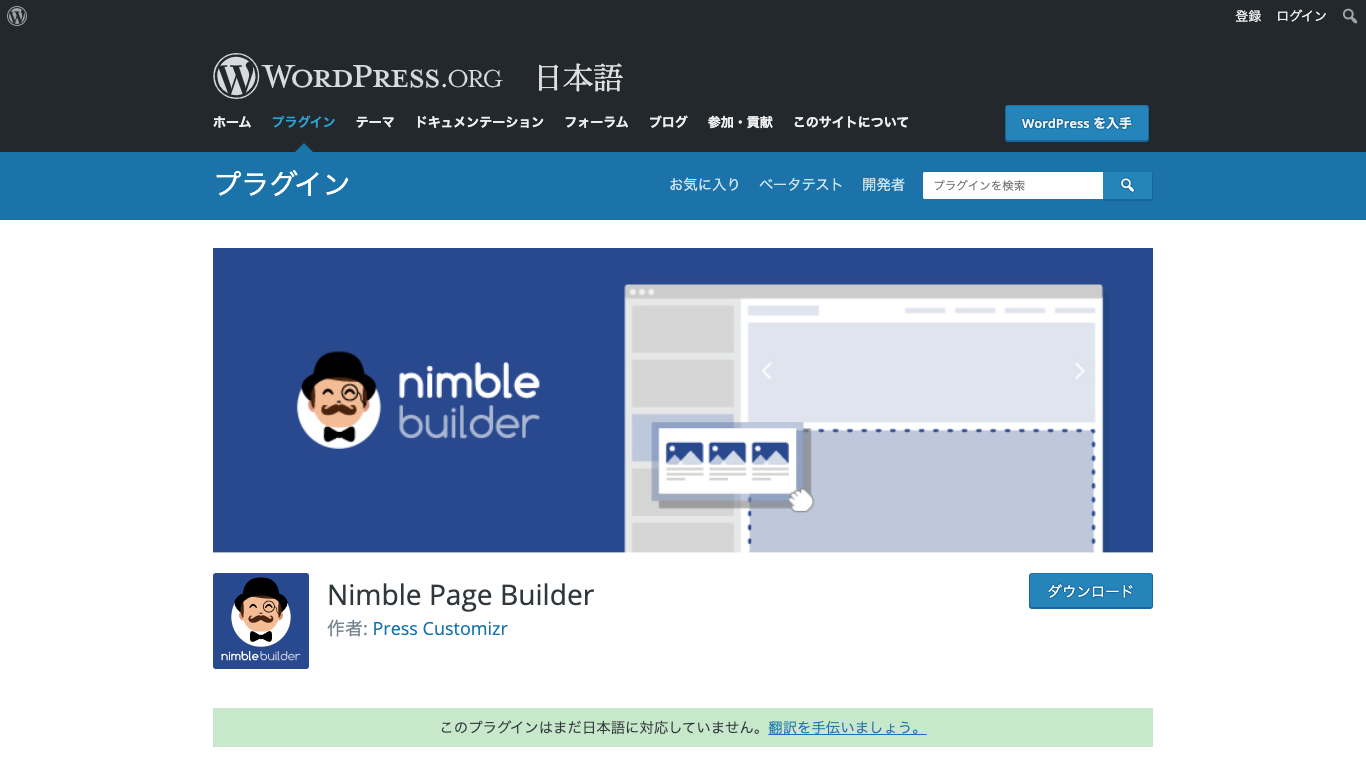
Task: Open the 登録 link in top bar
Action: coord(1248,16)
